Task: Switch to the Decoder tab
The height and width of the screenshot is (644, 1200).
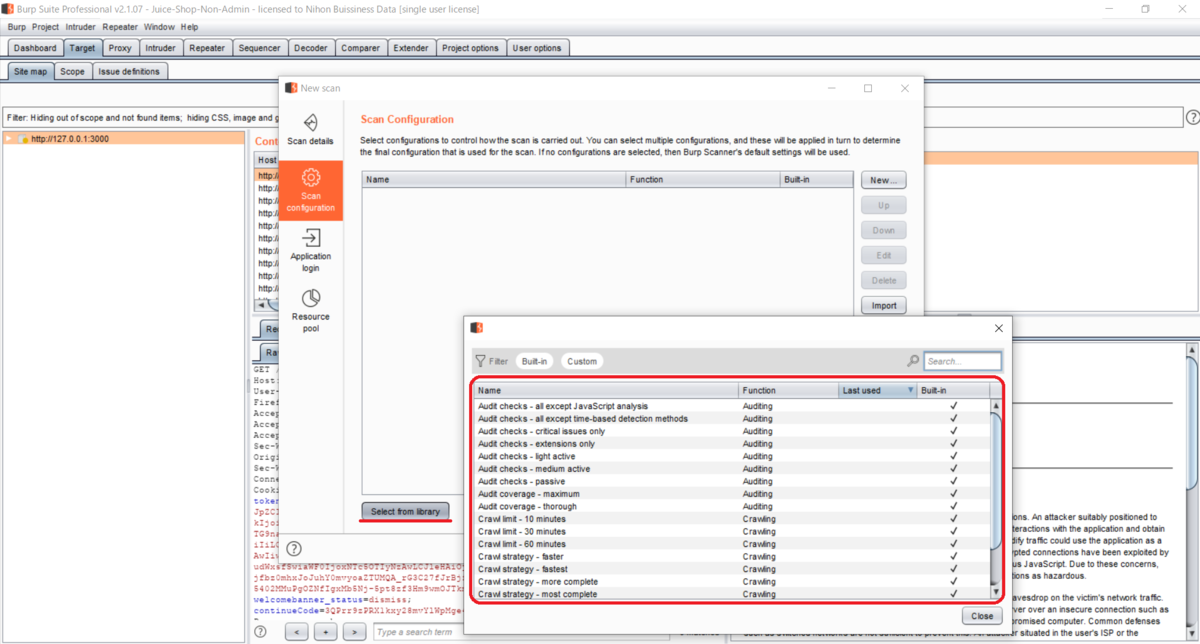Action: 310,48
